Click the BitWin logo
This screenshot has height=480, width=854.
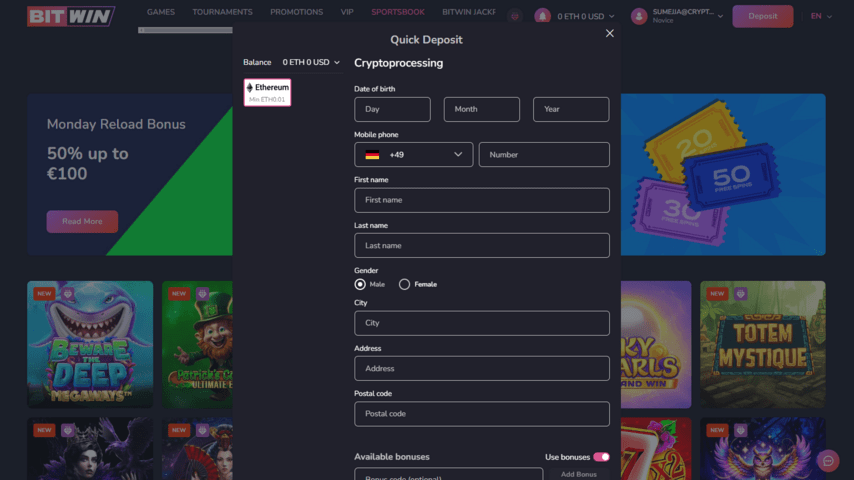tap(71, 16)
